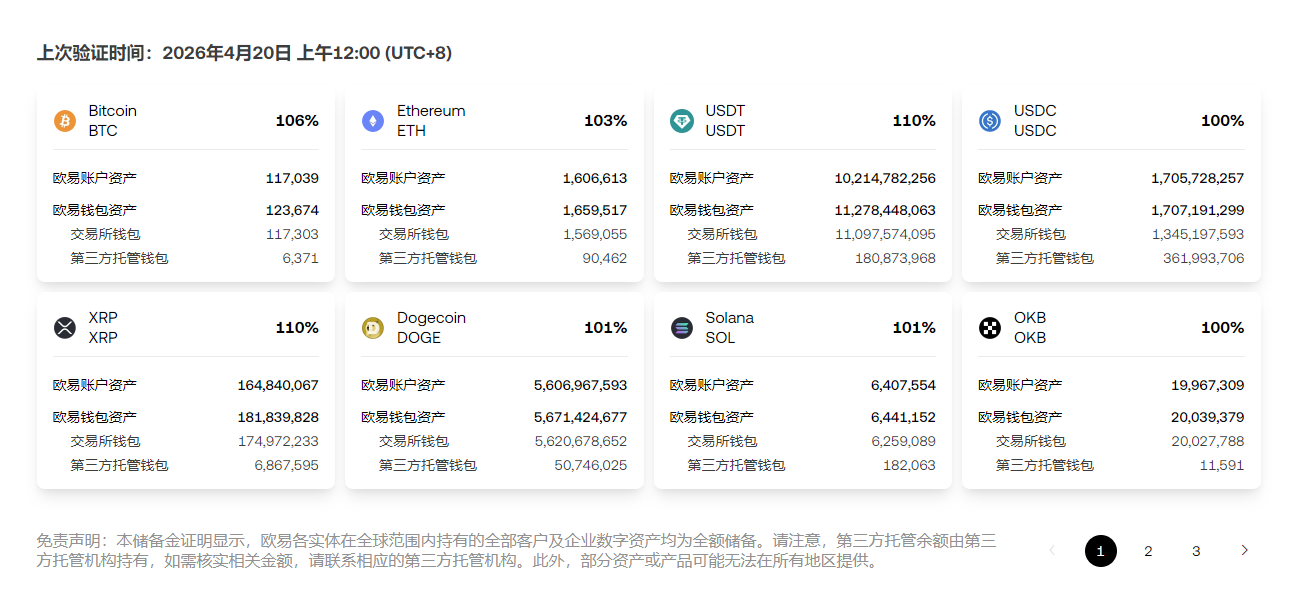Image resolution: width=1305 pixels, height=594 pixels.
Task: Click XRP account assets value 164,840,067
Action: click(278, 385)
